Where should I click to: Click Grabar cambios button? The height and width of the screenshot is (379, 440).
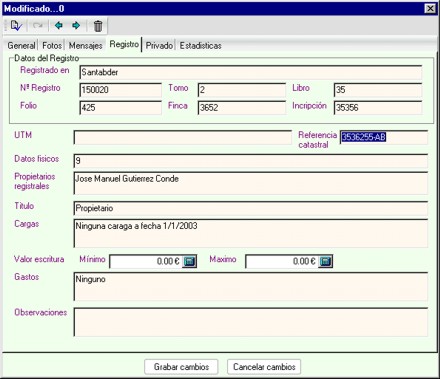coord(181,367)
